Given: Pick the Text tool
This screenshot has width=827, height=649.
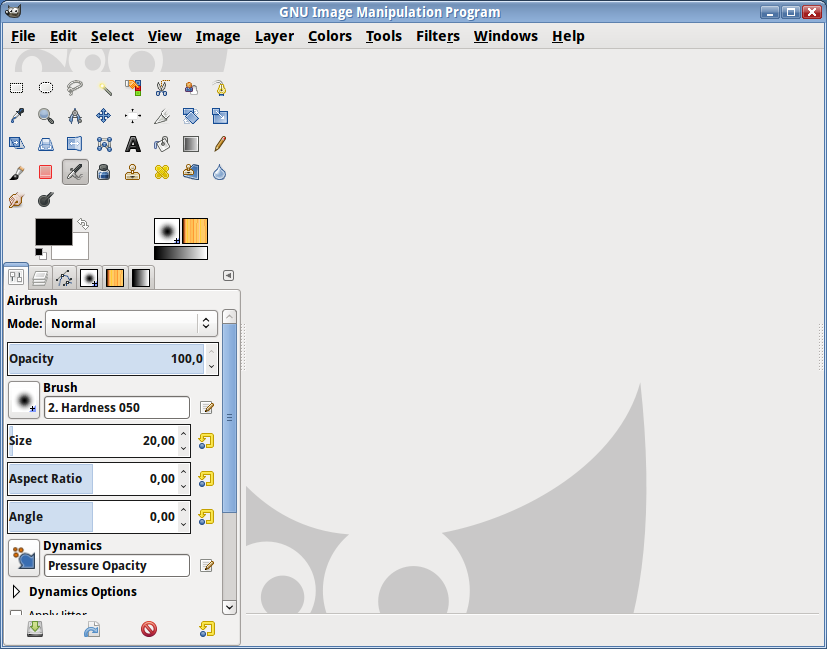Looking at the screenshot, I should pyautogui.click(x=133, y=144).
